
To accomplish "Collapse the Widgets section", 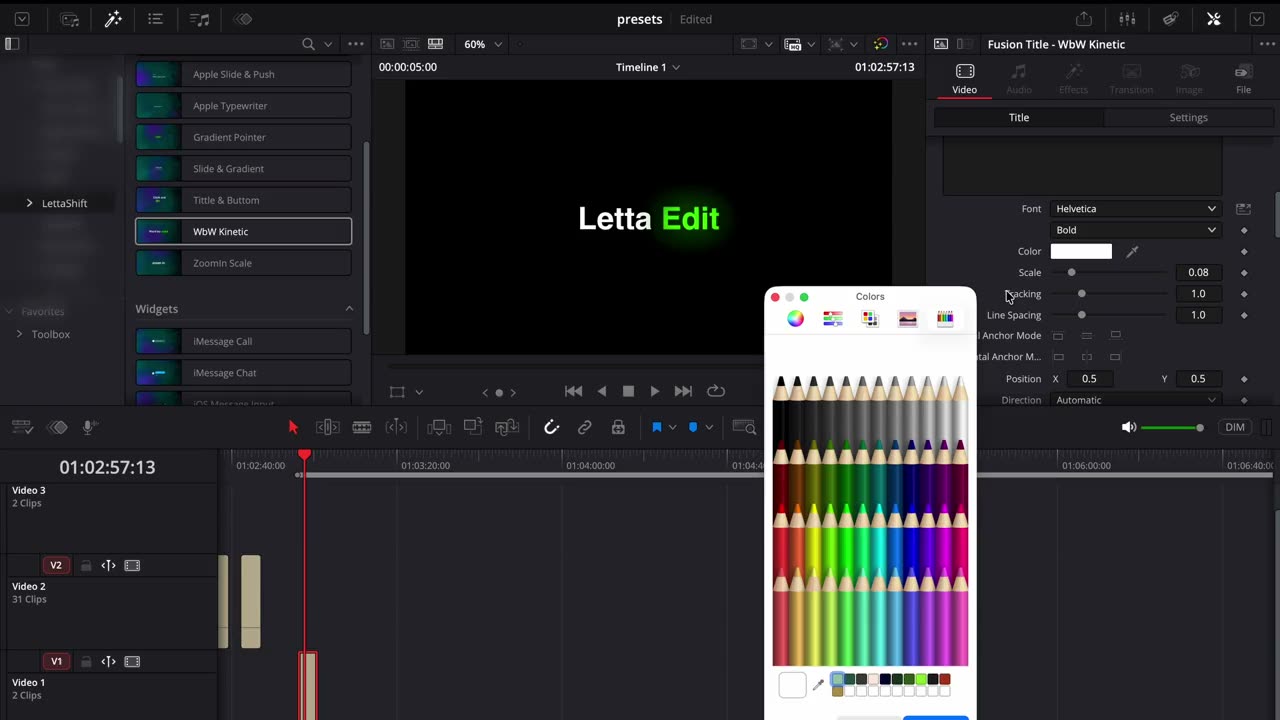I will point(349,309).
